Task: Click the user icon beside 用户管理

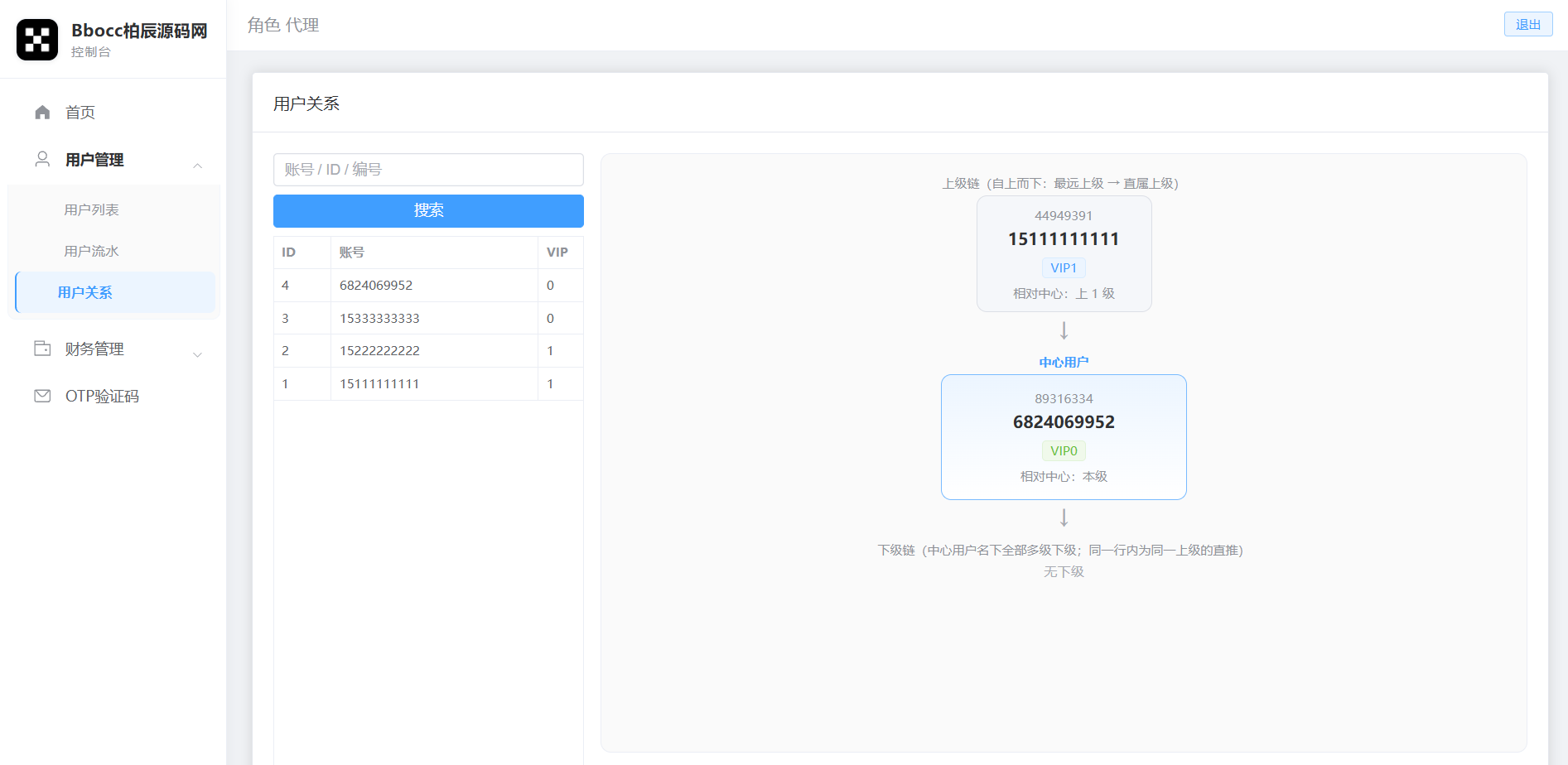Action: click(42, 159)
